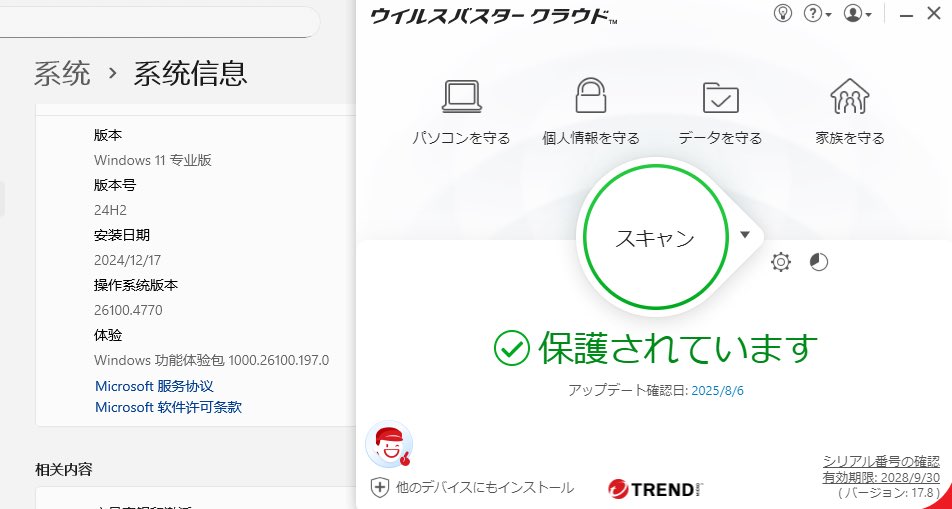This screenshot has width=952, height=509.
Task: Click the ウイルスバスター クラウド title logo
Action: (x=494, y=15)
